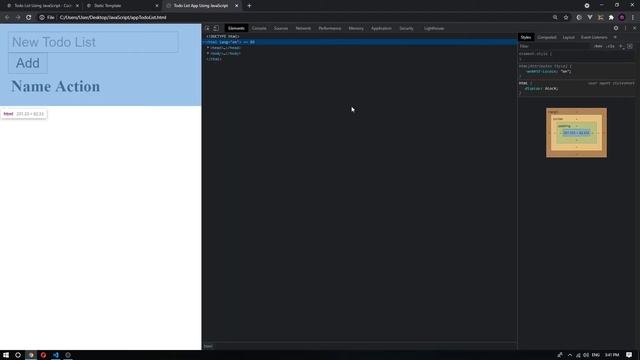Click the address bar URL
Screen dimensions: 640x360
tap(113, 18)
